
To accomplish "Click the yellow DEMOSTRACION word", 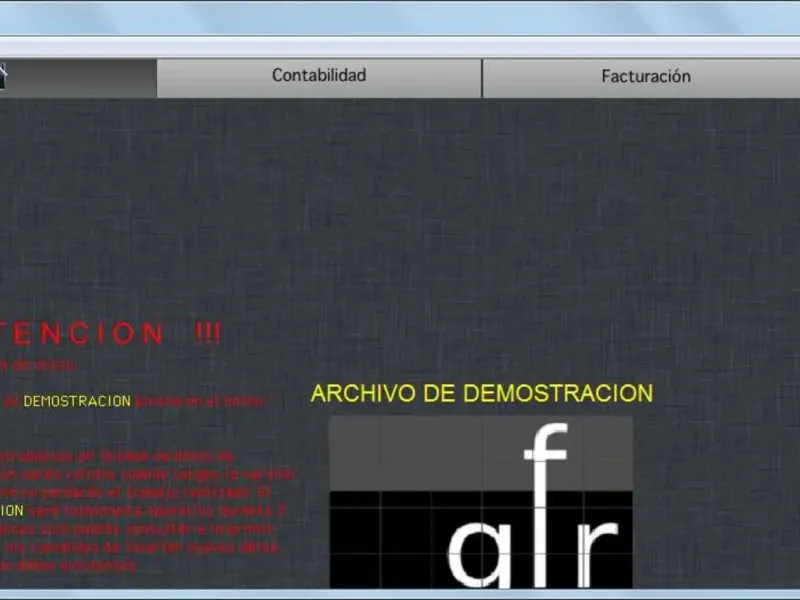I will (77, 402).
